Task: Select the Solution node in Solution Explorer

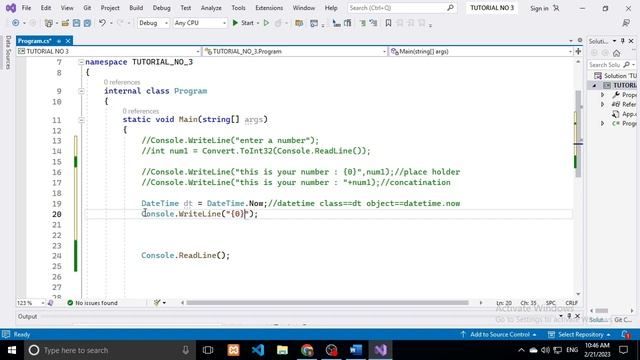Action: pyautogui.click(x=616, y=76)
